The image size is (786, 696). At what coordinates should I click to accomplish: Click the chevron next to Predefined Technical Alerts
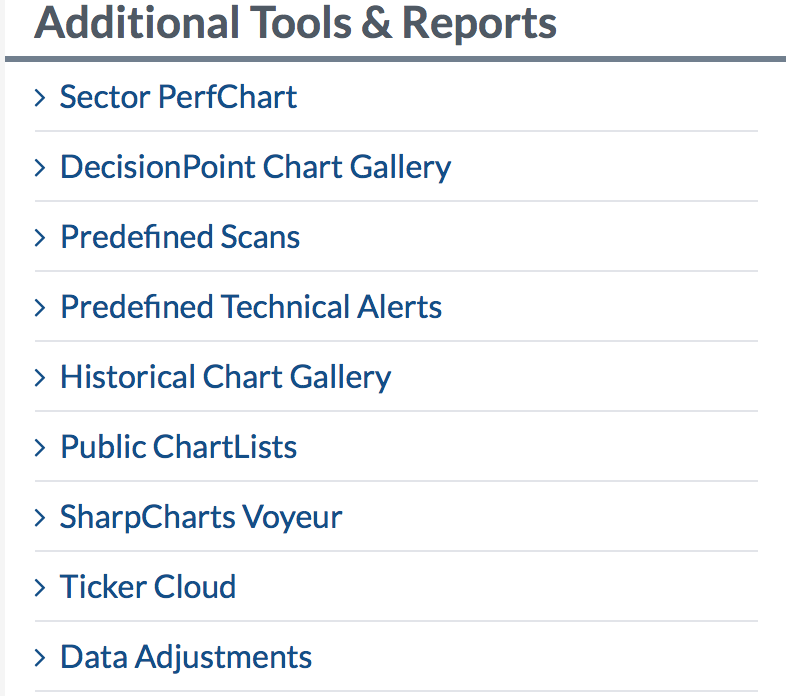click(x=40, y=307)
